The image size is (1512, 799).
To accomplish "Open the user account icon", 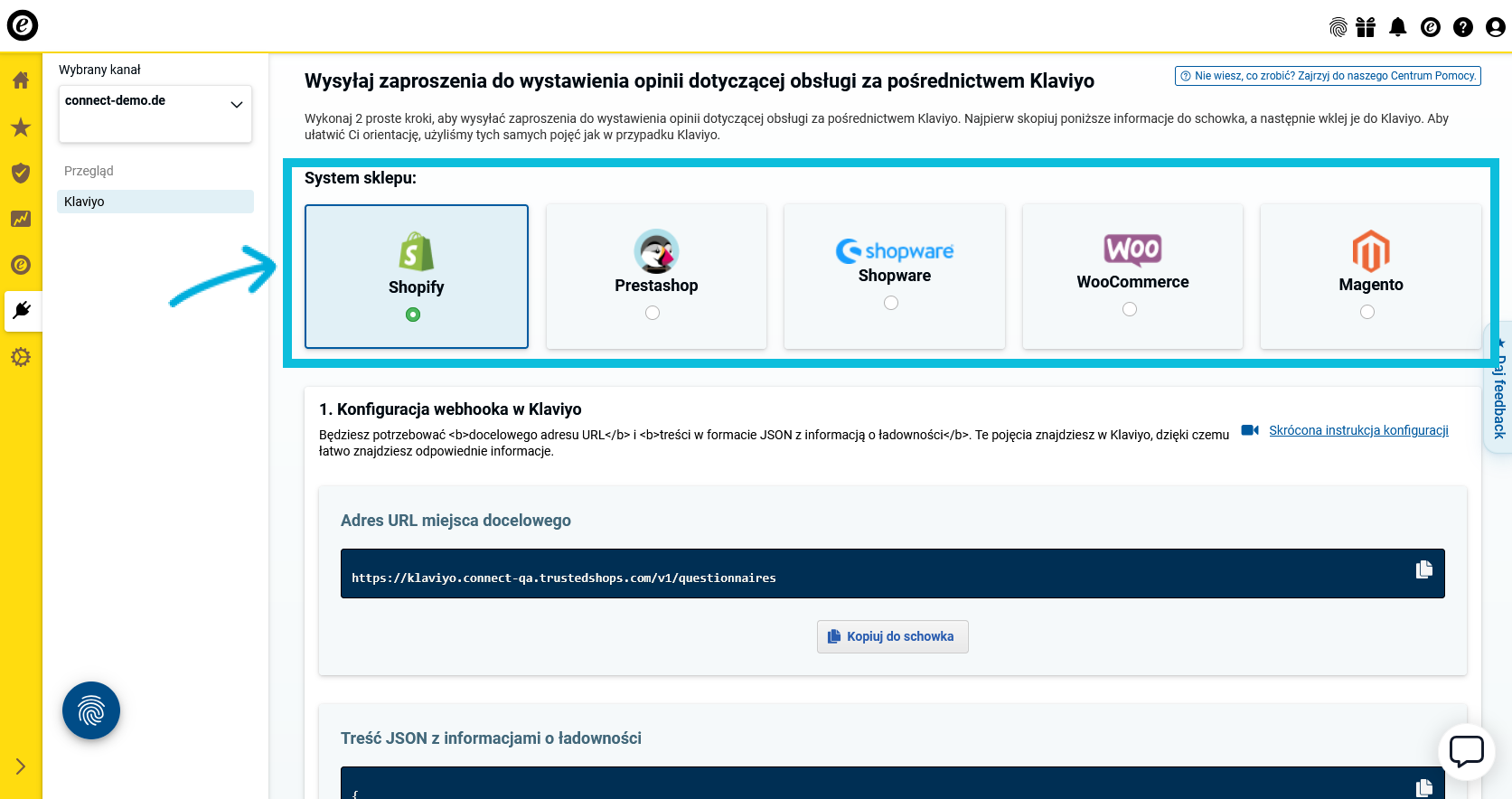I will tap(1496, 27).
